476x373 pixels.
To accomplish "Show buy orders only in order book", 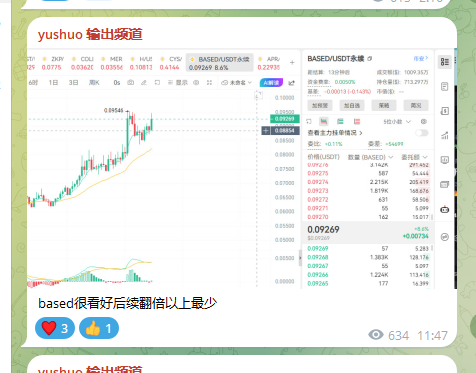I will (x=340, y=121).
